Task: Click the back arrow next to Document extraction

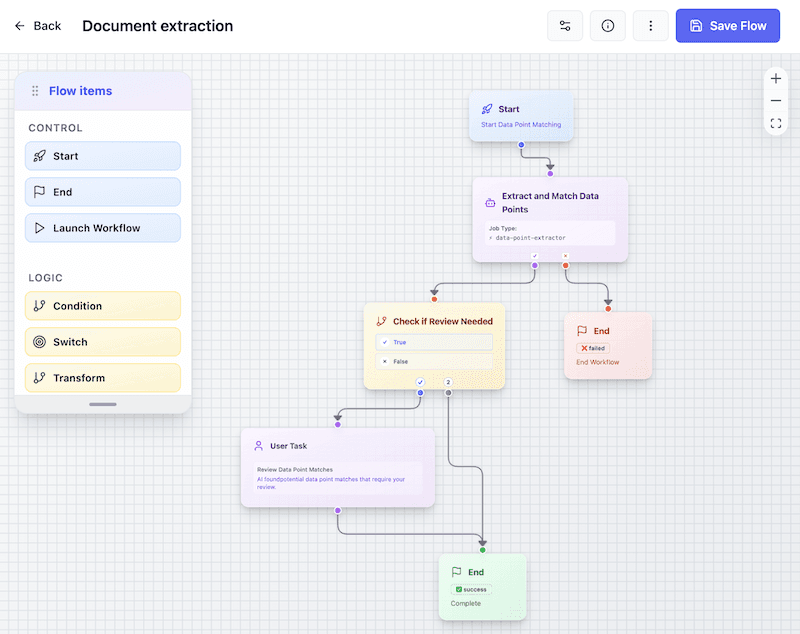Action: (18, 25)
